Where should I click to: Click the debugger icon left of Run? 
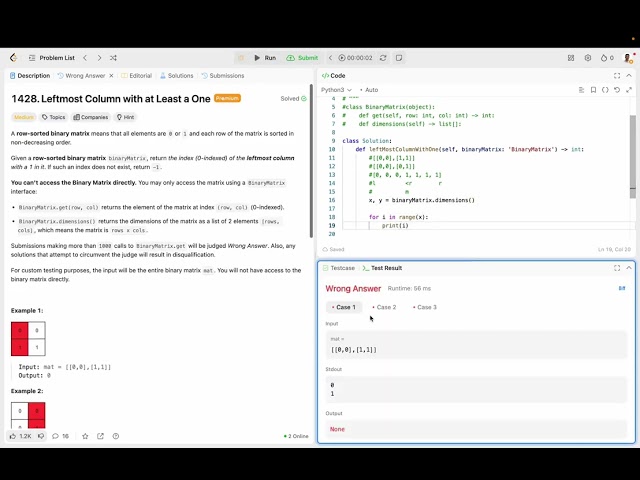coord(241,58)
